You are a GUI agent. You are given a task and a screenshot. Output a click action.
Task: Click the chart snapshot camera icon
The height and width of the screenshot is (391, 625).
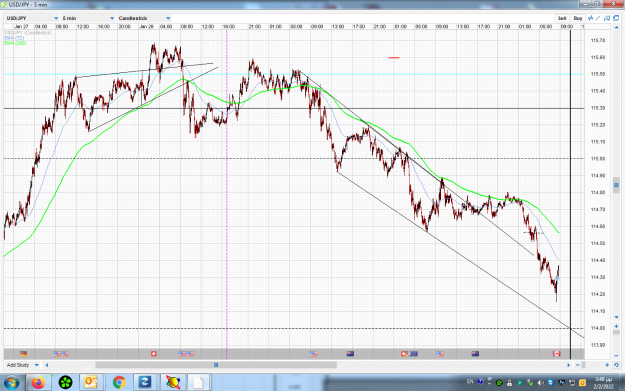click(x=607, y=18)
